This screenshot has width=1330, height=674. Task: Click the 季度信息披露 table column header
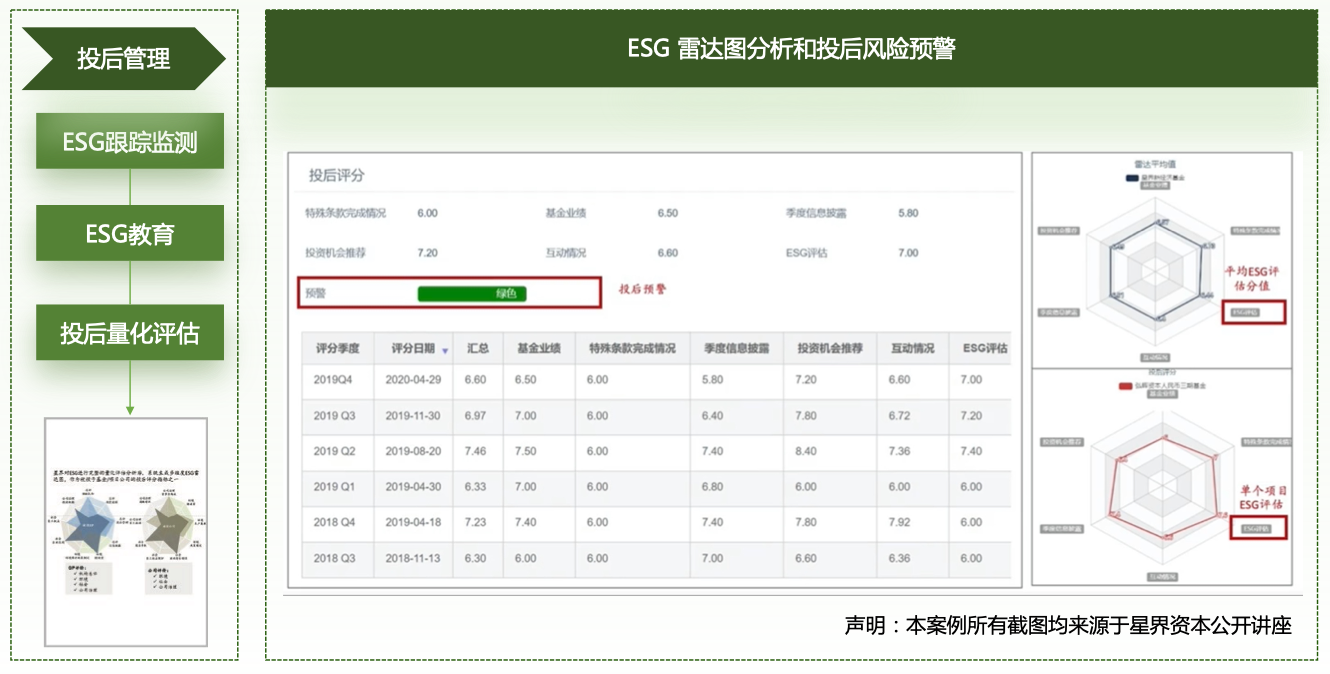[736, 349]
